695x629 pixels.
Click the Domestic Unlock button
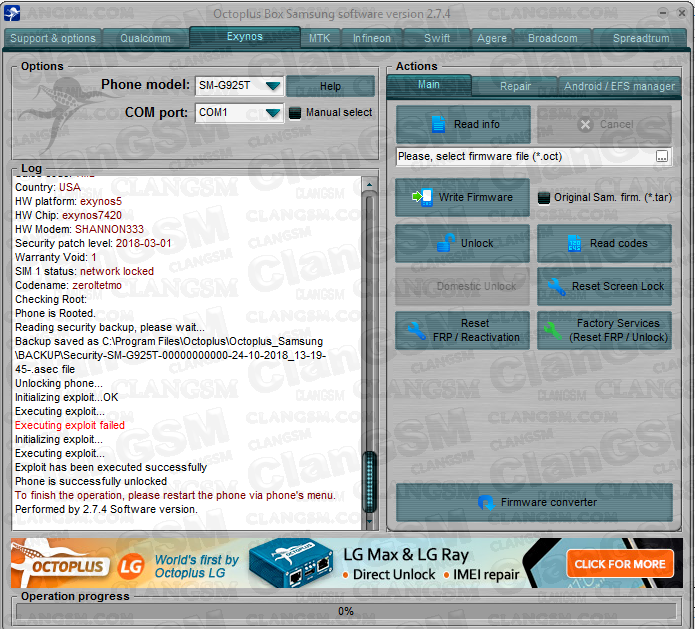click(x=462, y=286)
